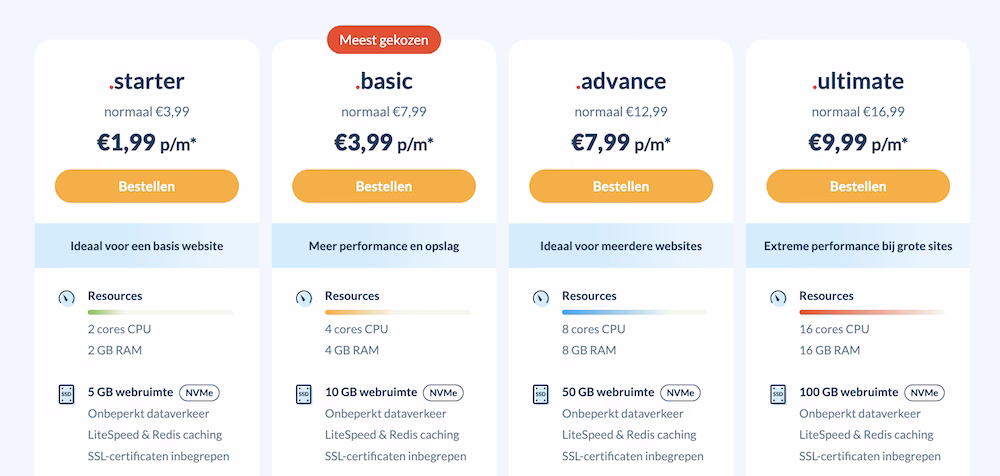Image resolution: width=1000 pixels, height=476 pixels.
Task: Click the Resources gauge icon in advance plan
Action: tap(541, 298)
